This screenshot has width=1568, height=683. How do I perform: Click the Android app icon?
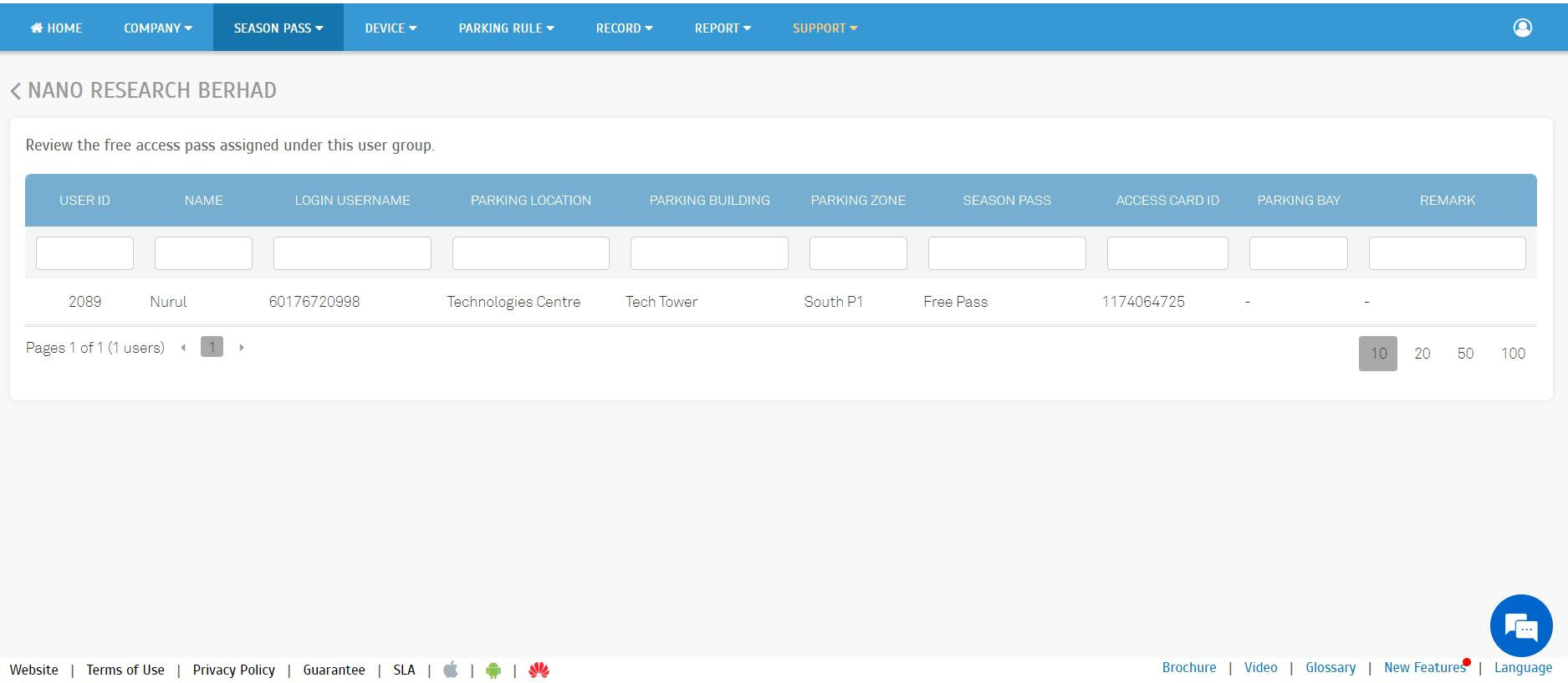tap(493, 670)
